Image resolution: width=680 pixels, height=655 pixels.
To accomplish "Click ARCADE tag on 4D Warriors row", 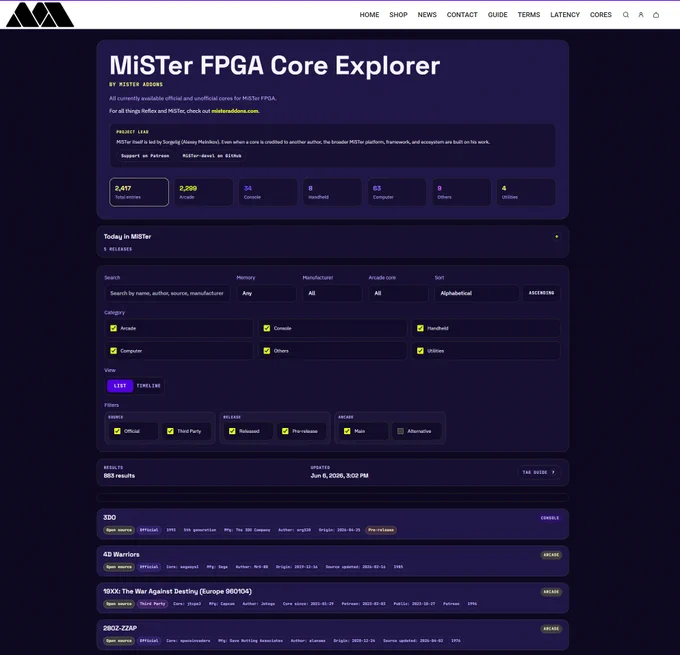I will (x=551, y=555).
